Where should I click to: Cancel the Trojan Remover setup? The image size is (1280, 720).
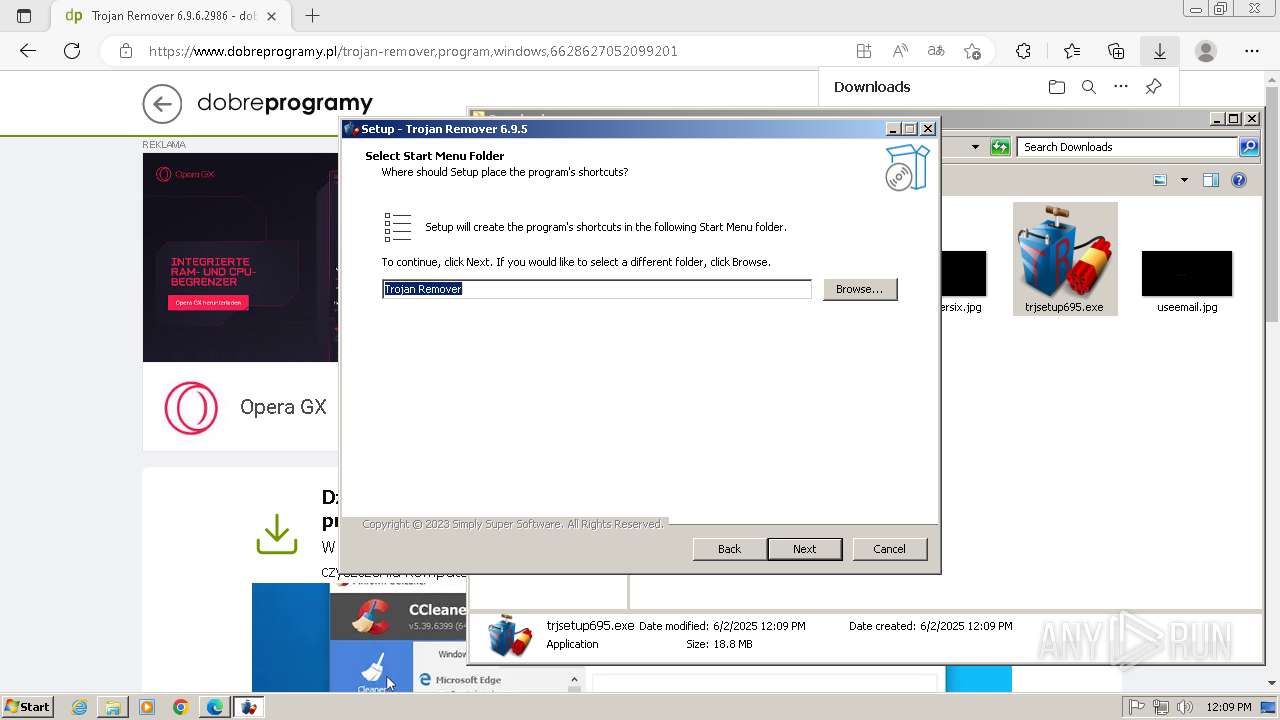889,549
